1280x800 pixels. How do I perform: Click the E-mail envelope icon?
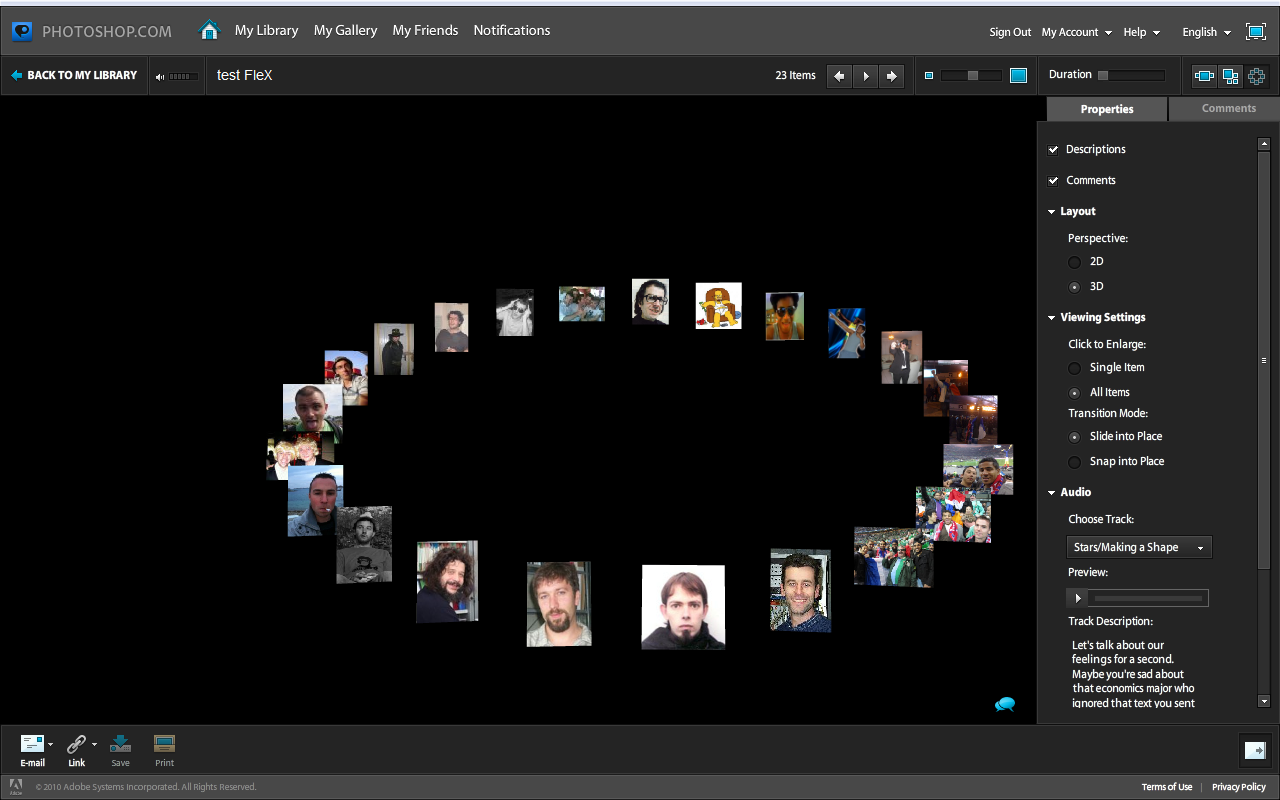point(33,744)
